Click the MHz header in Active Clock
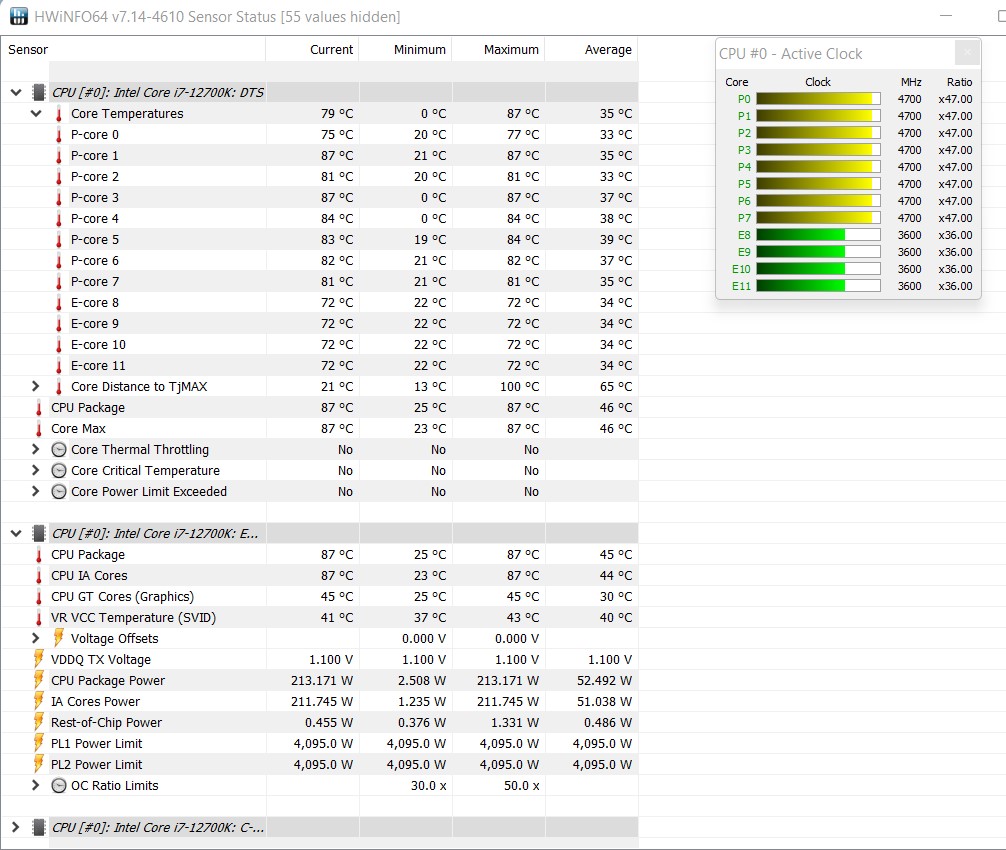 [911, 82]
